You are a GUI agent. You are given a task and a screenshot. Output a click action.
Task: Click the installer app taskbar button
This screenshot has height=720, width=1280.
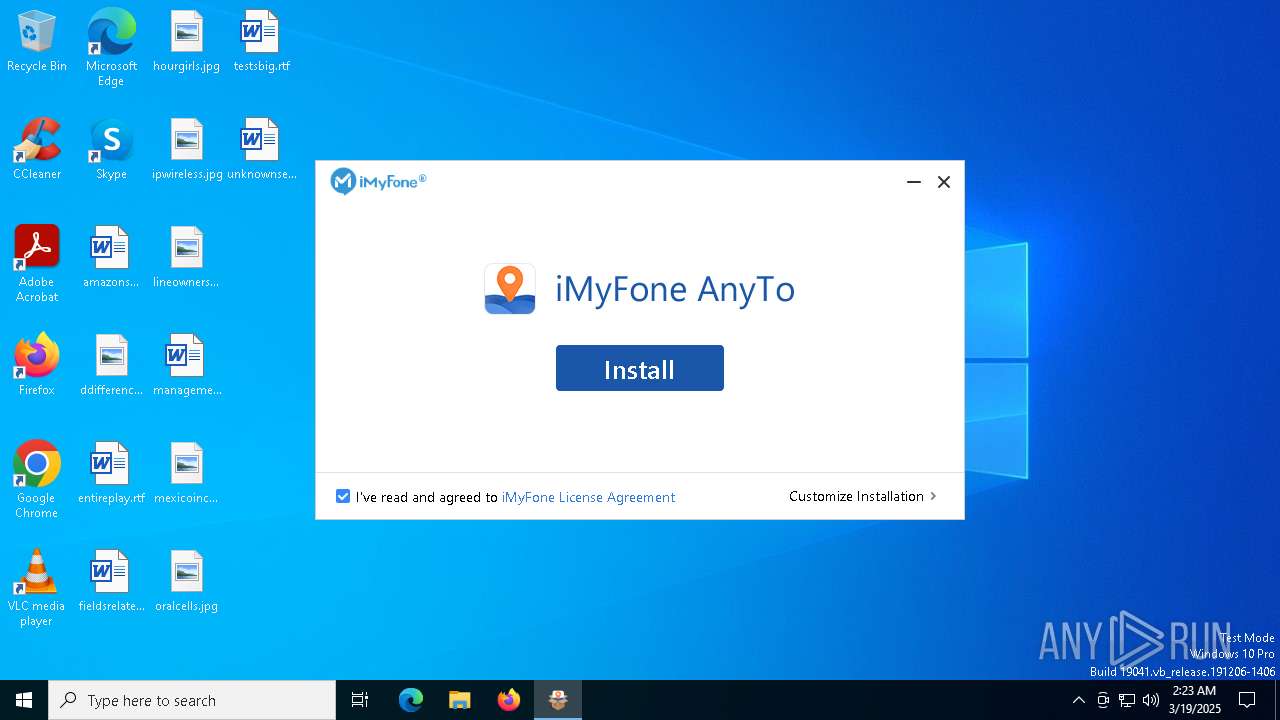(558, 700)
